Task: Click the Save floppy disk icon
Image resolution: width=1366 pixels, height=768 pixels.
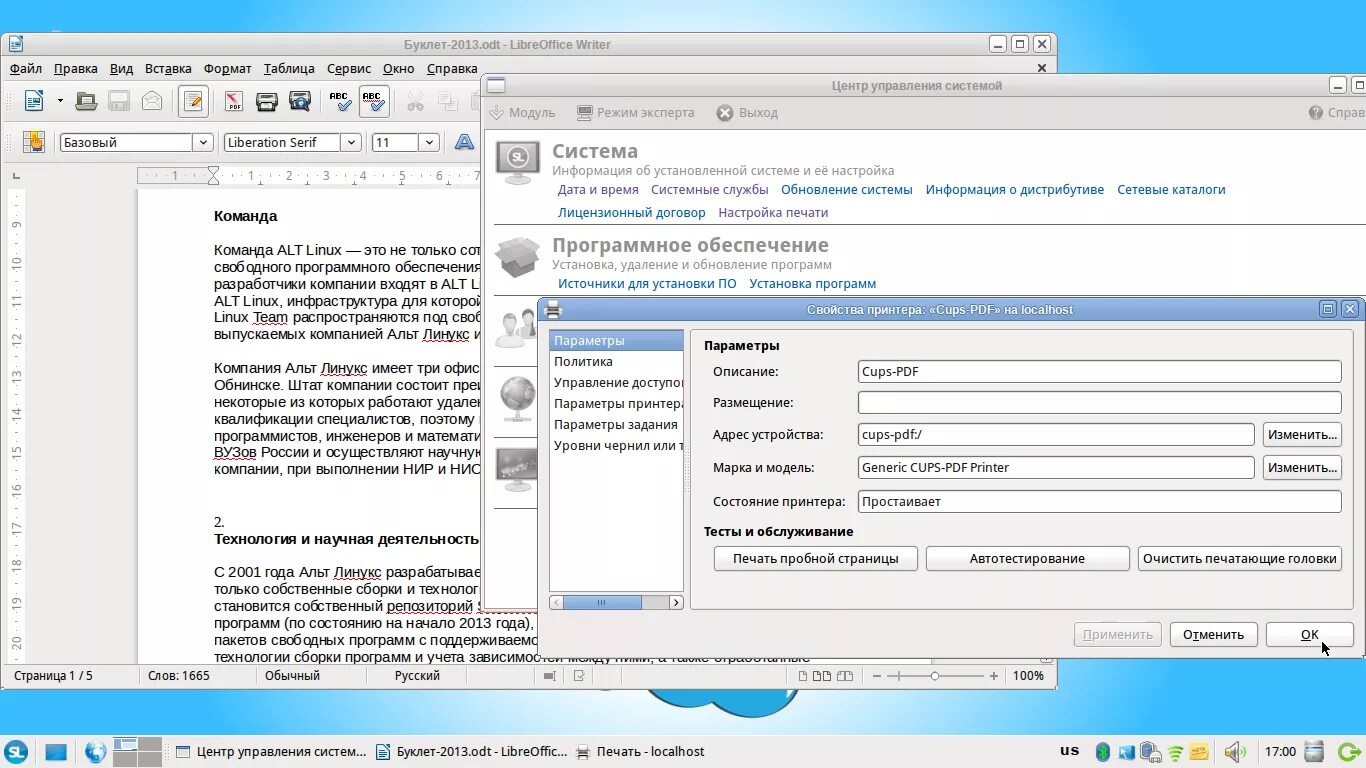Action: [x=119, y=101]
